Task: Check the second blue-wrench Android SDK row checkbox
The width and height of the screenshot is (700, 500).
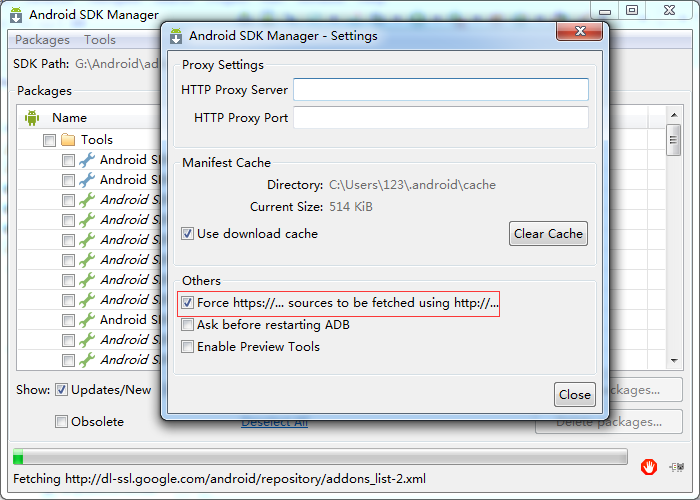Action: (x=68, y=180)
